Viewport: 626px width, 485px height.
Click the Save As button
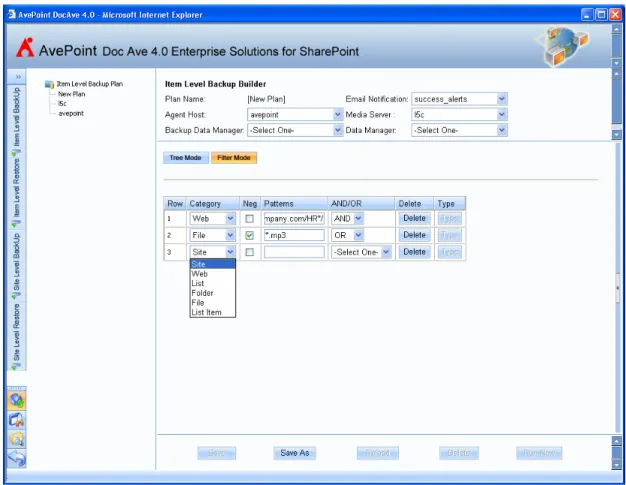point(295,453)
